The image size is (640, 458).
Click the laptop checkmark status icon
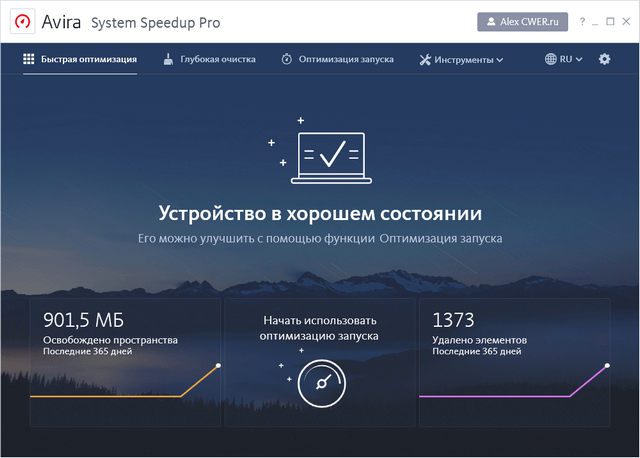[x=331, y=157]
